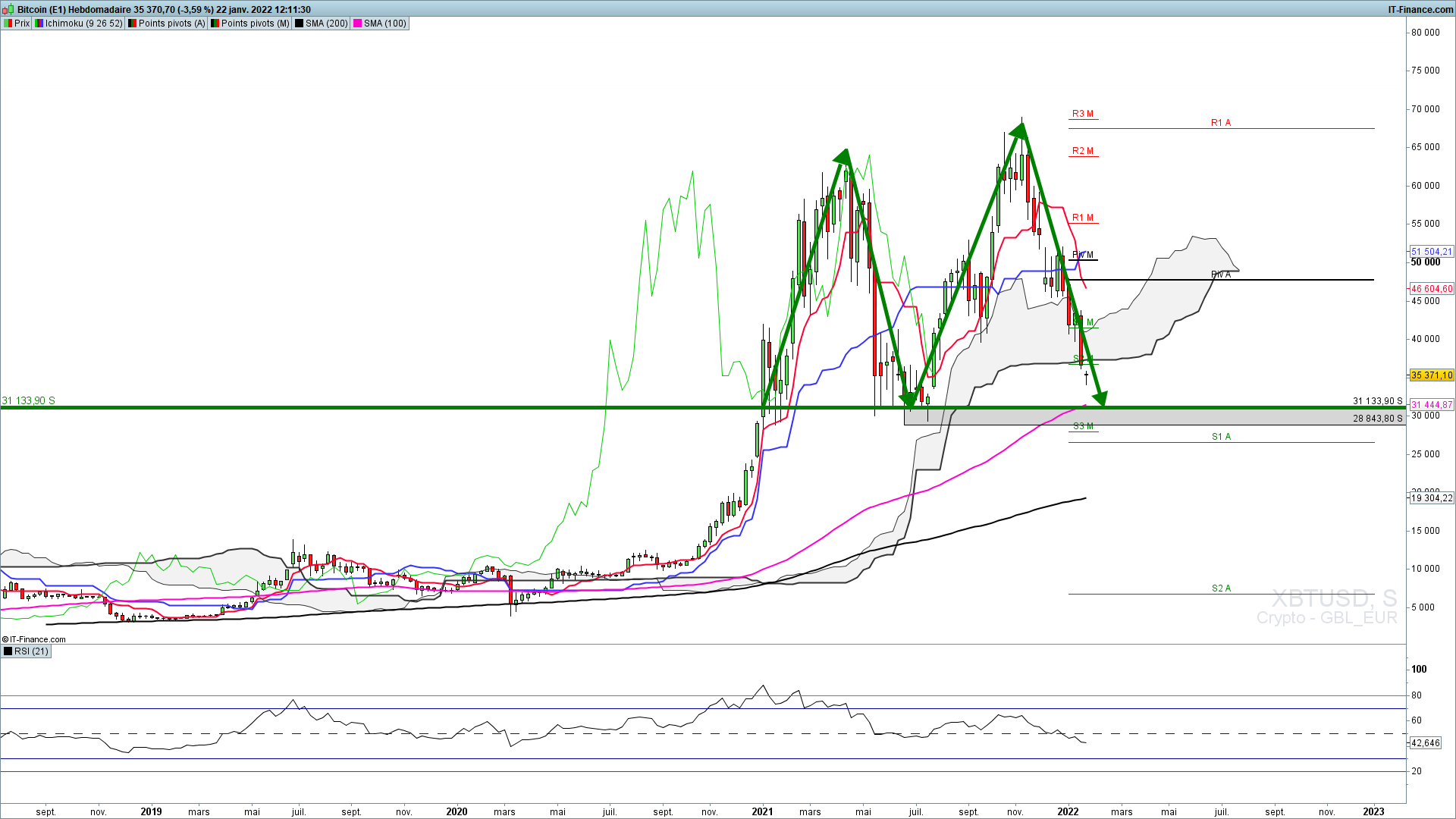1456x819 pixels.
Task: Select the Points pivots (M) legend button
Action: point(249,24)
